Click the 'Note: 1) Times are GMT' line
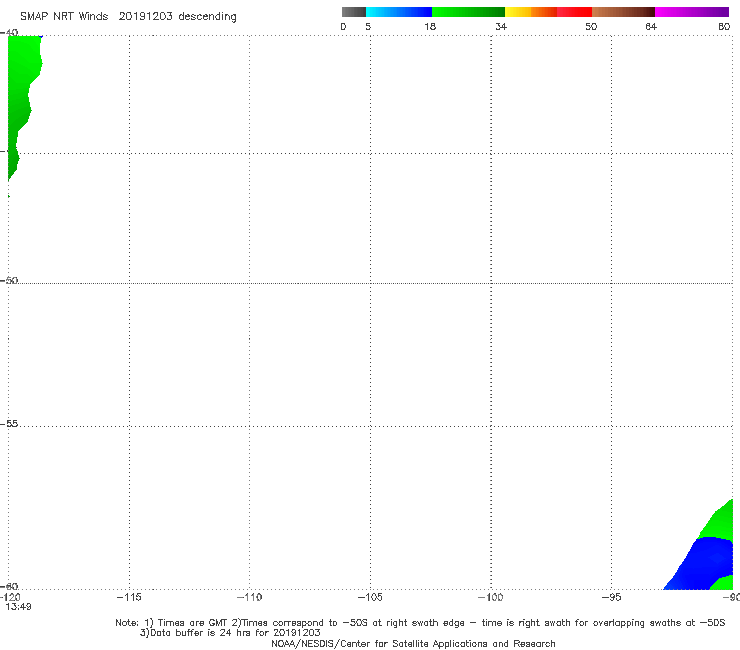740x650 pixels. (x=420, y=623)
